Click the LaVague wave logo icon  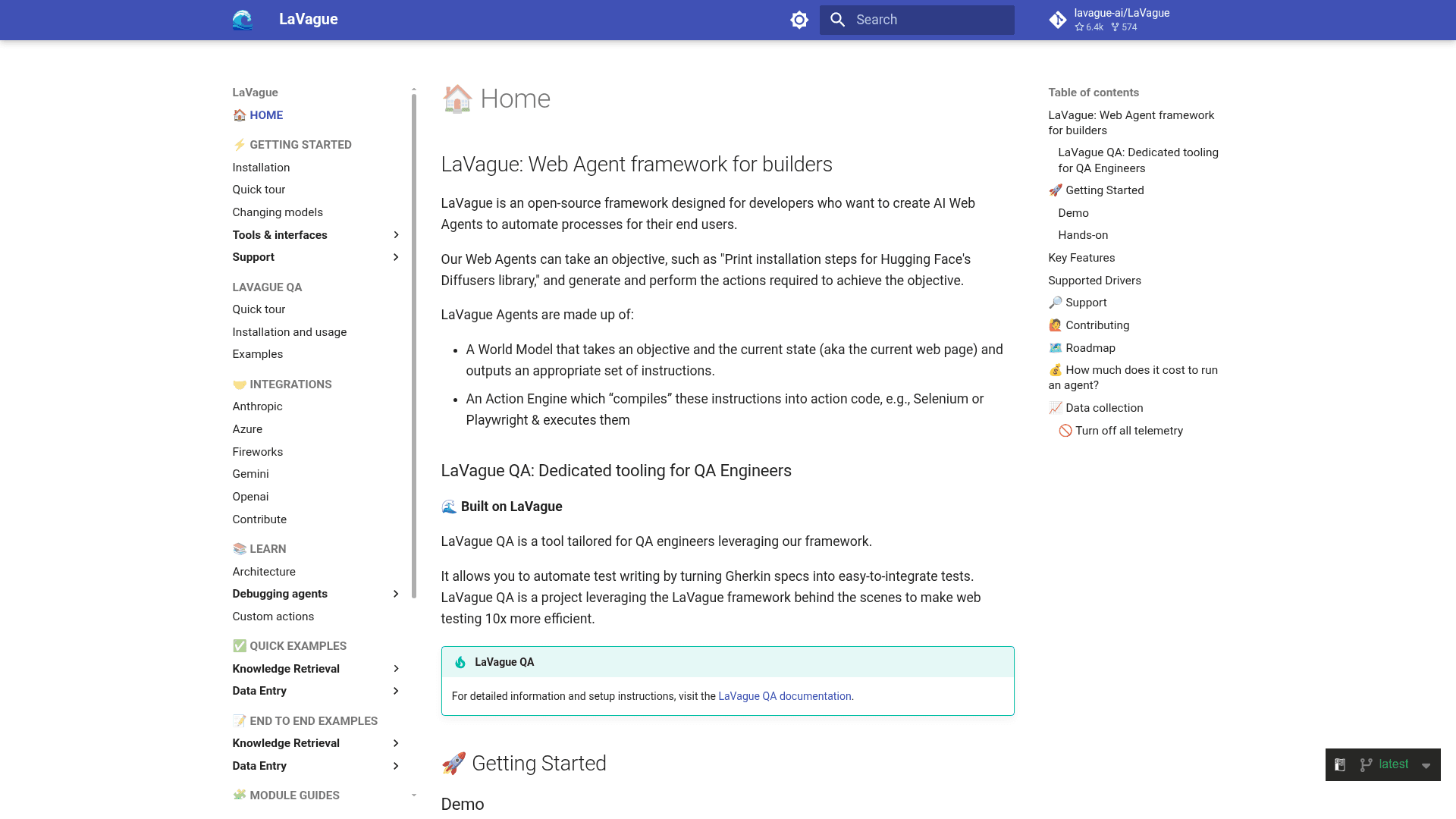tap(243, 20)
